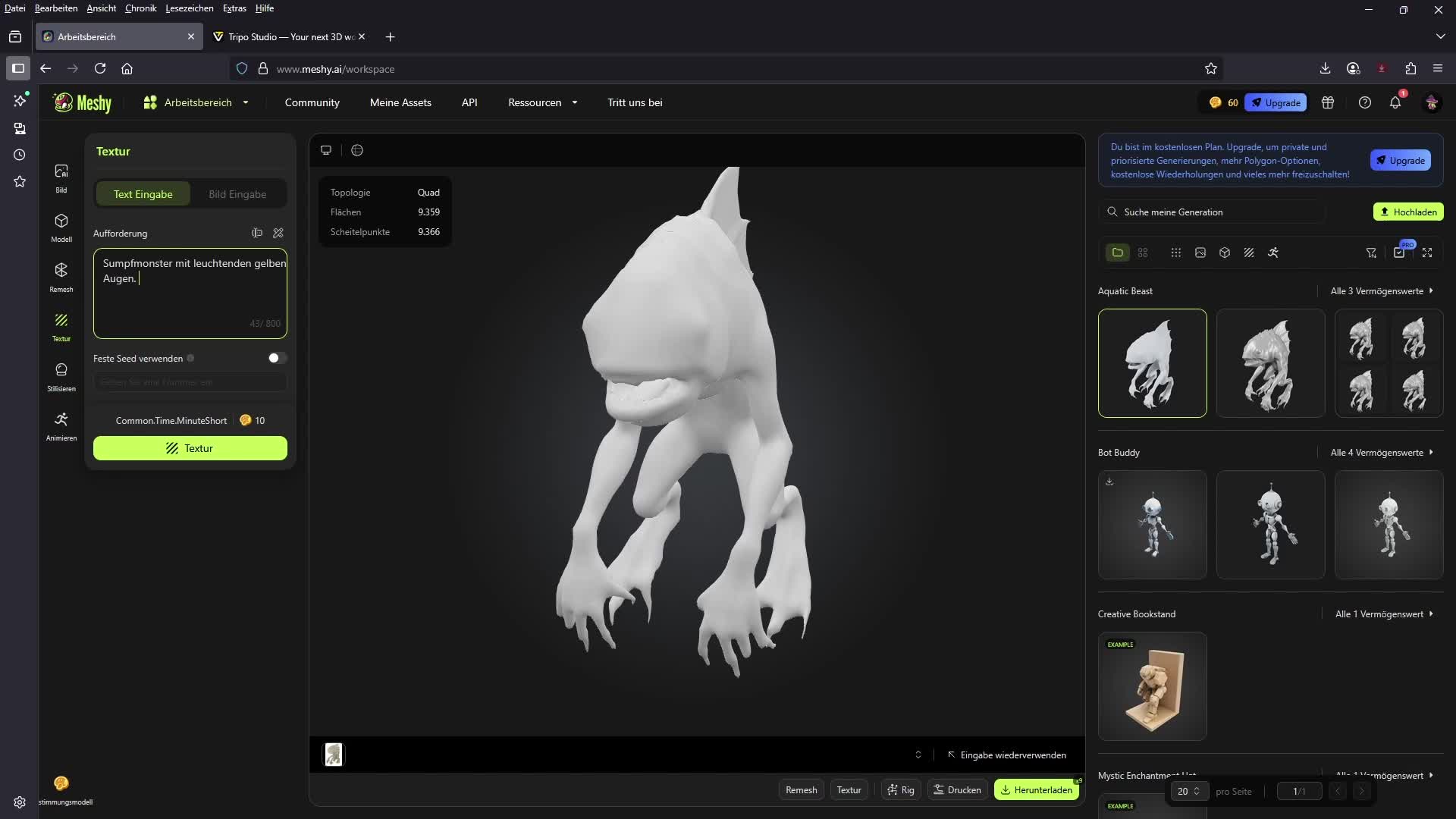Click the globe environment icon in viewport

[x=357, y=150]
